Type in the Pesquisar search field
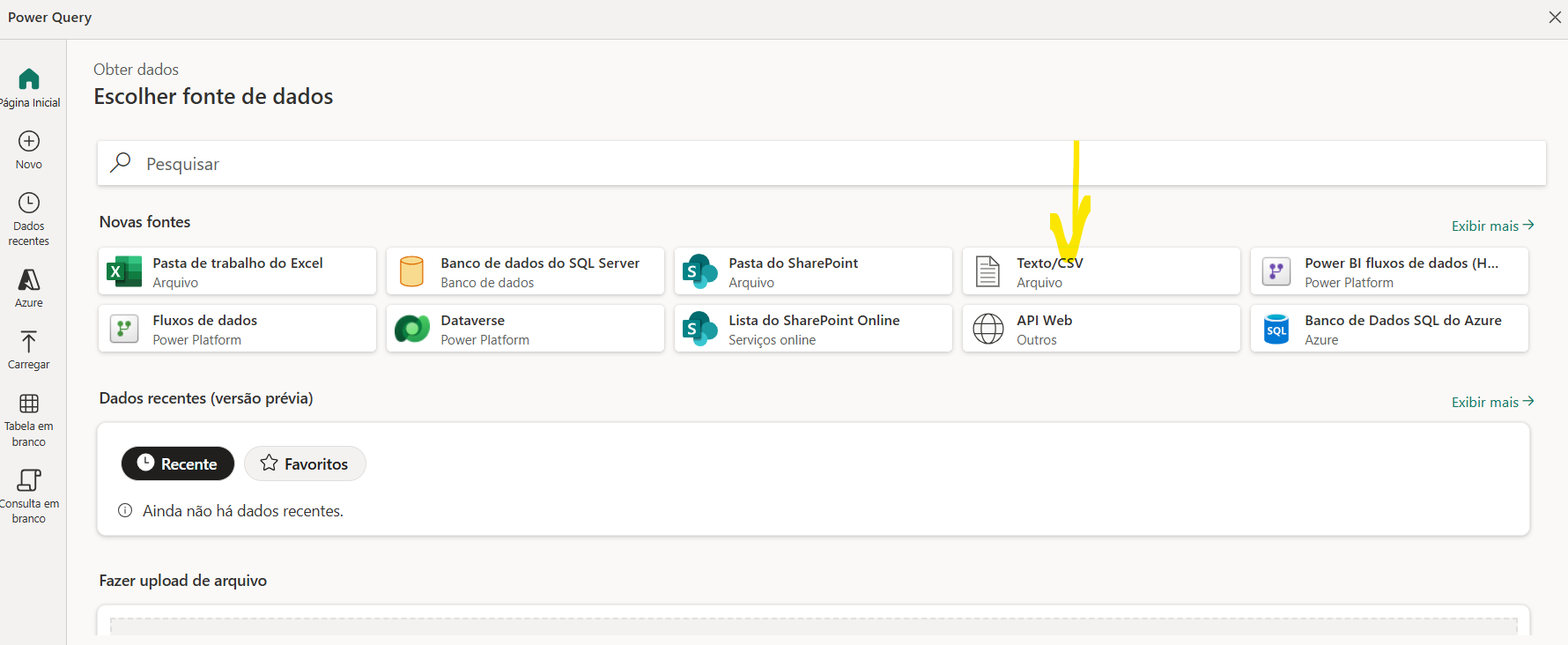1568x645 pixels. pyautogui.click(x=822, y=163)
